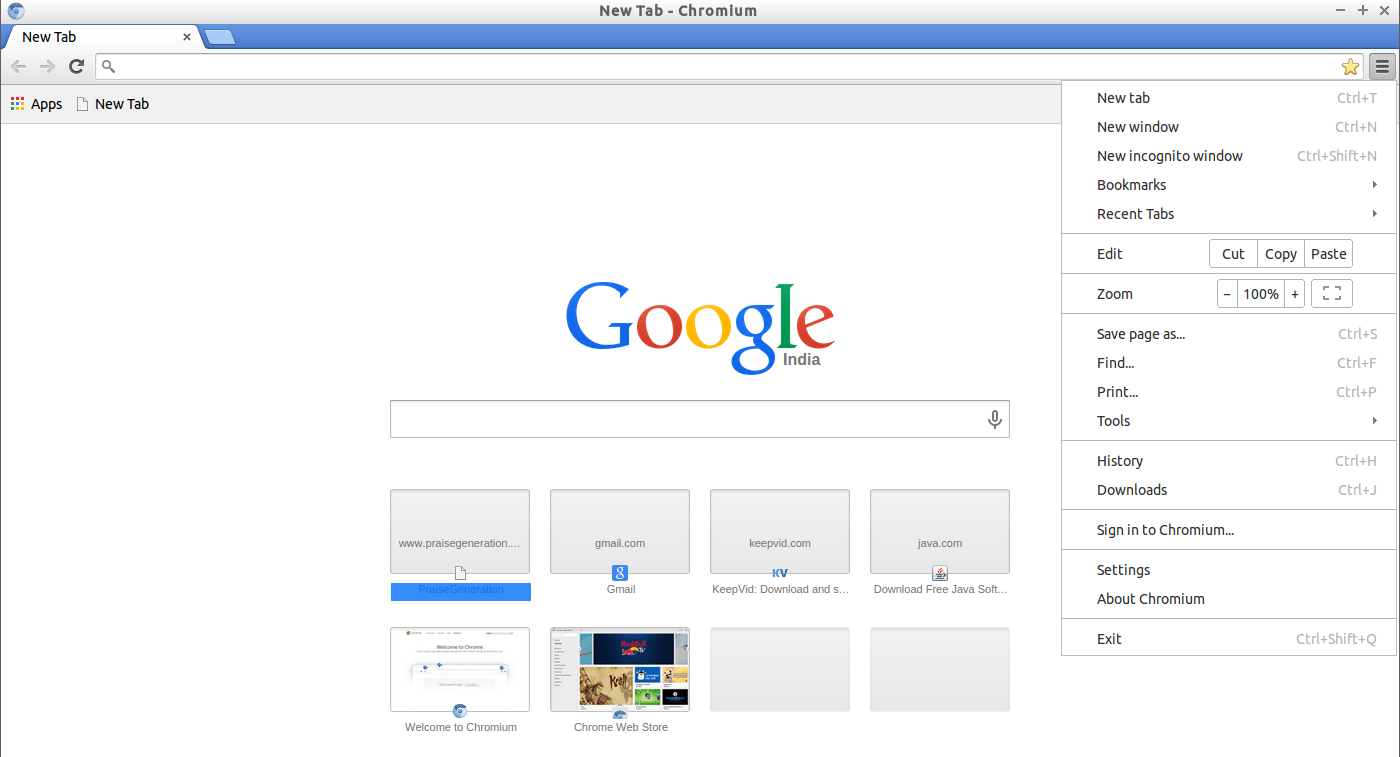
Task: Bookmark this page with the star icon
Action: 1350,67
